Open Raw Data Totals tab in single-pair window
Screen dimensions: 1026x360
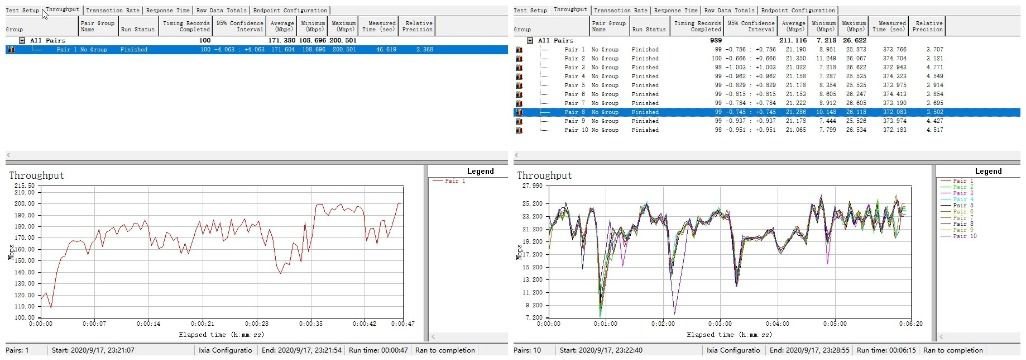coord(221,10)
